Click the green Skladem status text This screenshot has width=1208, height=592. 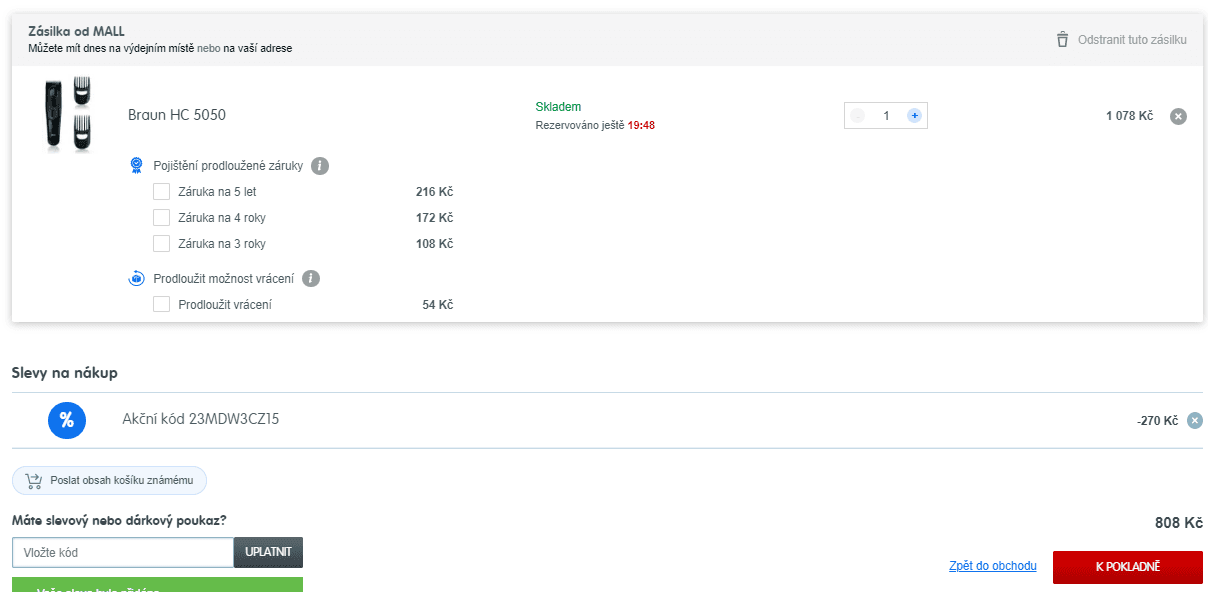click(558, 107)
